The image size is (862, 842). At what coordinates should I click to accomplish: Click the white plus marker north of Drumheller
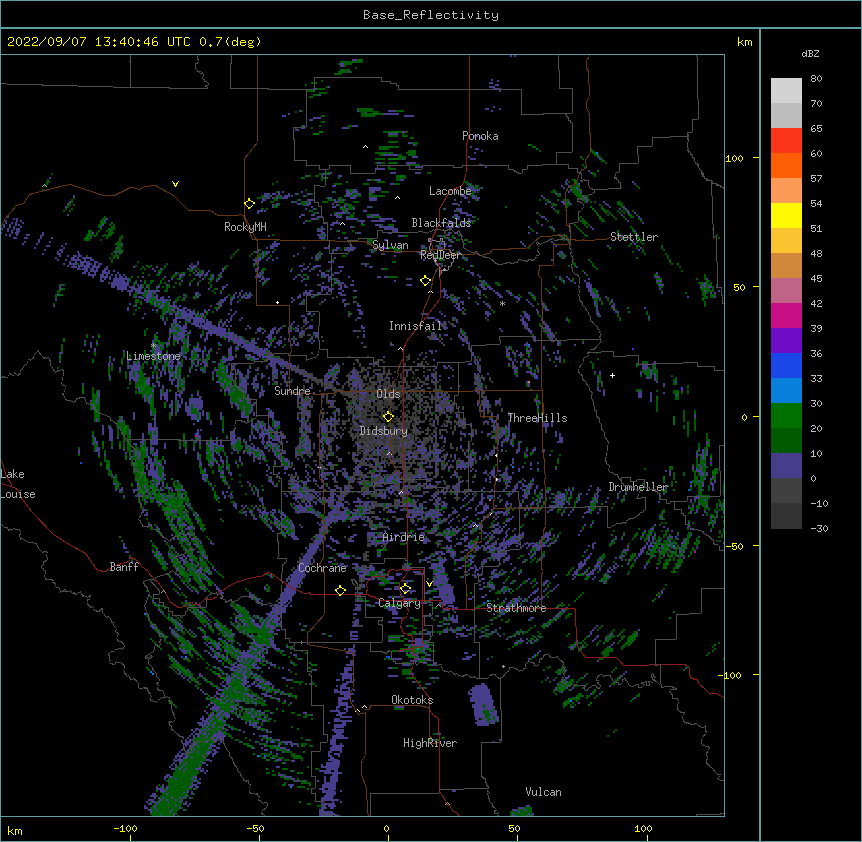(x=612, y=375)
